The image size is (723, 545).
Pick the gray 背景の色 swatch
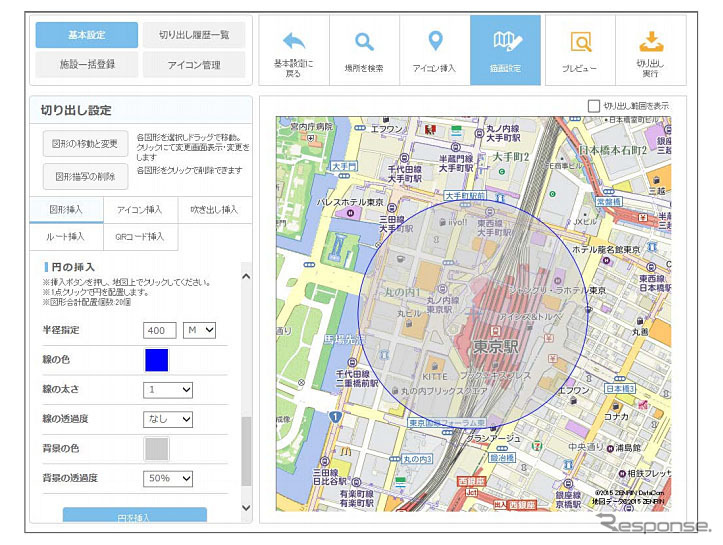tap(157, 449)
